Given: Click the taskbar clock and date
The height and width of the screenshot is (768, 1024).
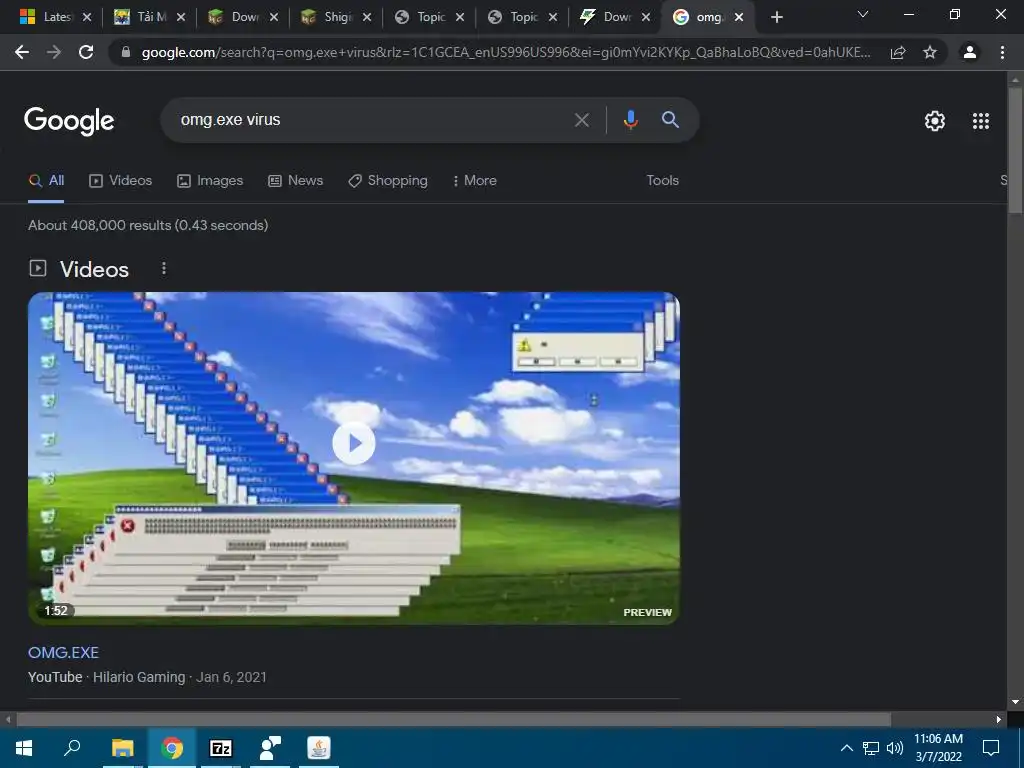Looking at the screenshot, I should pos(938,748).
